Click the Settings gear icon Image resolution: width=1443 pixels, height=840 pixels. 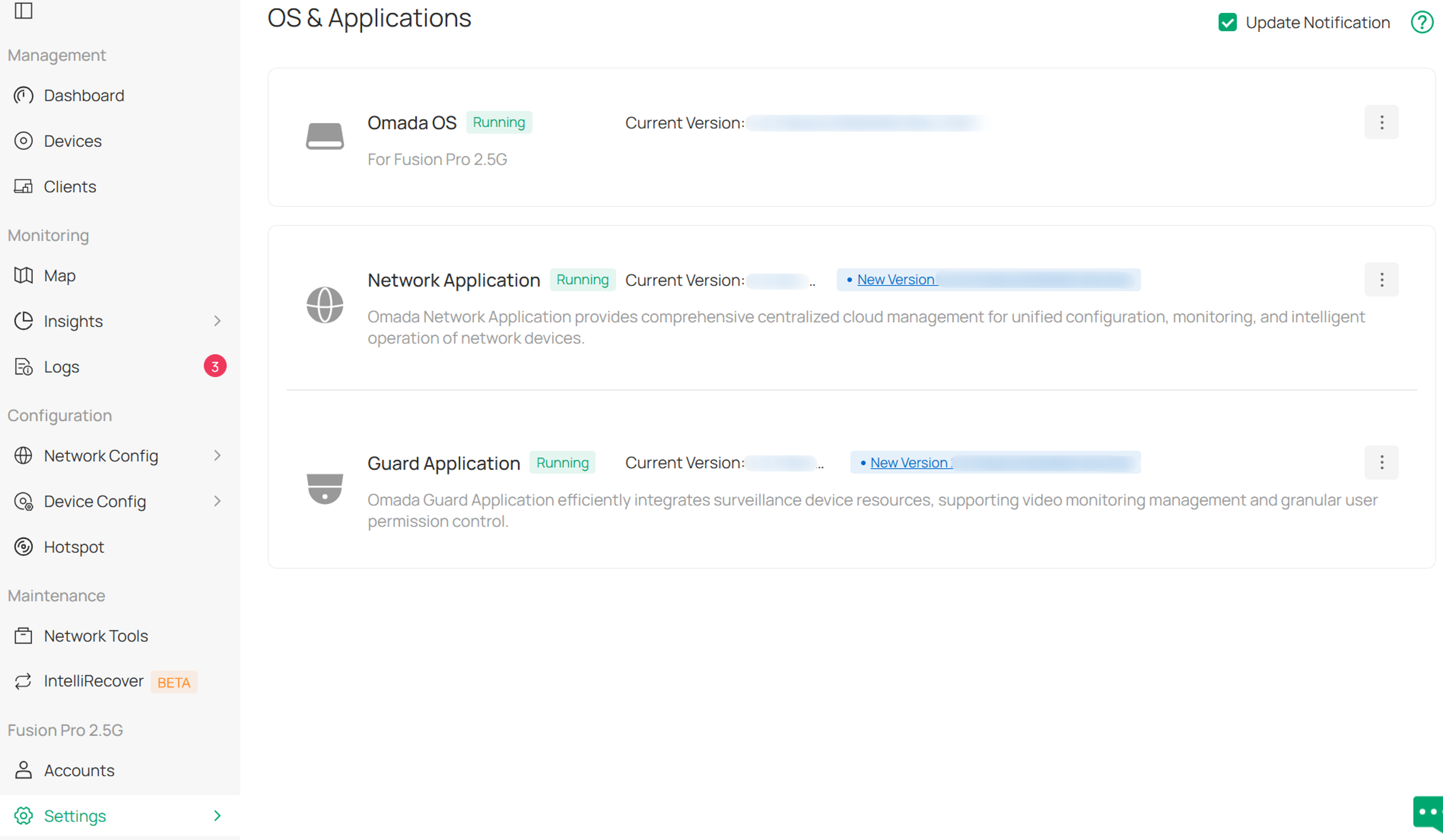[x=23, y=815]
